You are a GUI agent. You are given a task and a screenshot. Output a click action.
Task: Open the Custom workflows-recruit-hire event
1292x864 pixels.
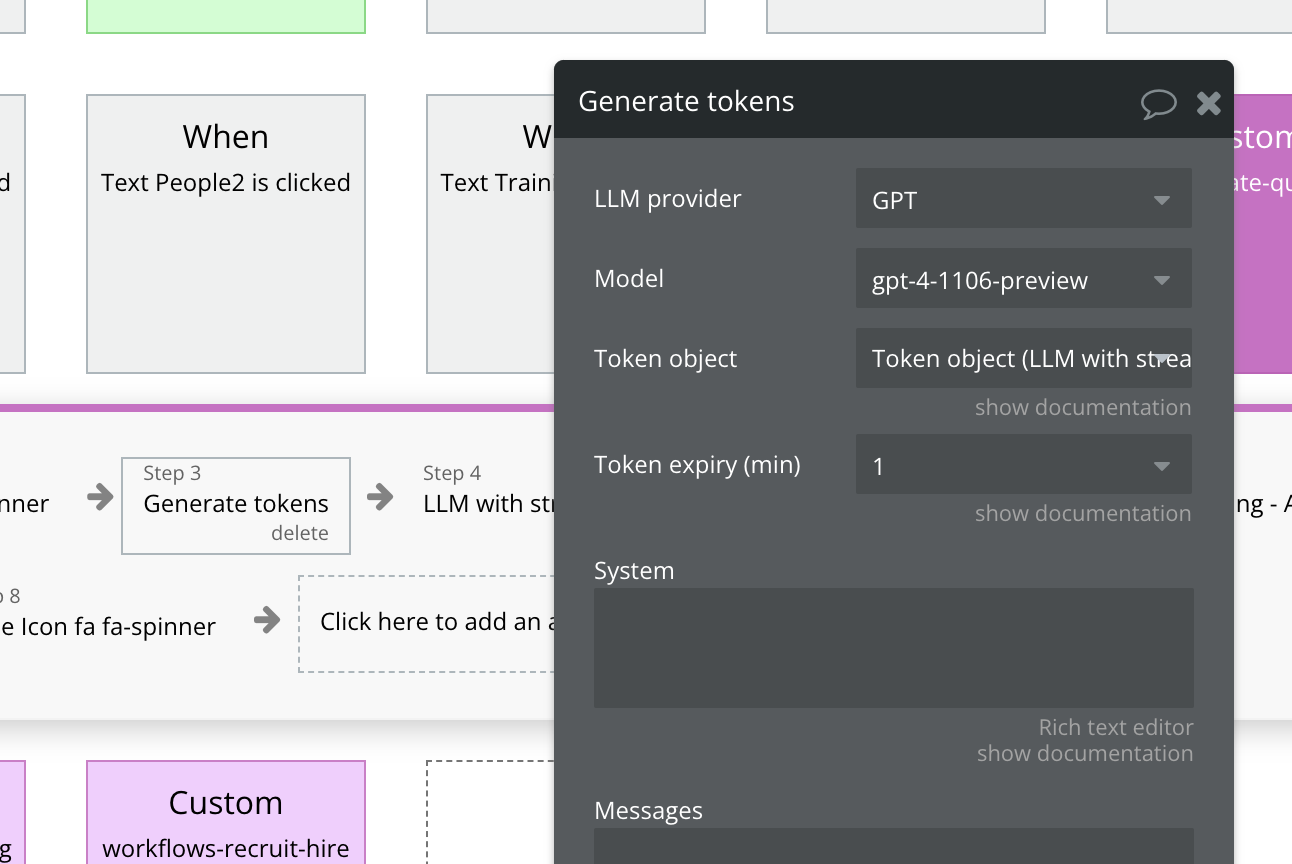226,812
